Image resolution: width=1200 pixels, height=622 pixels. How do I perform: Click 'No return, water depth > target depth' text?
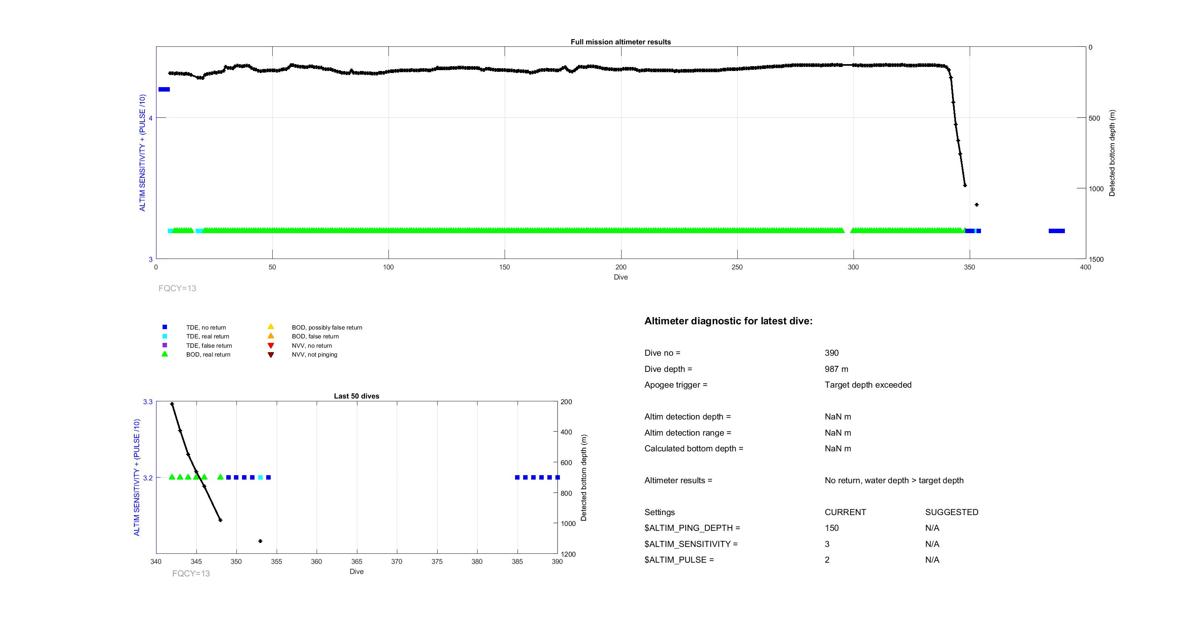coord(894,481)
